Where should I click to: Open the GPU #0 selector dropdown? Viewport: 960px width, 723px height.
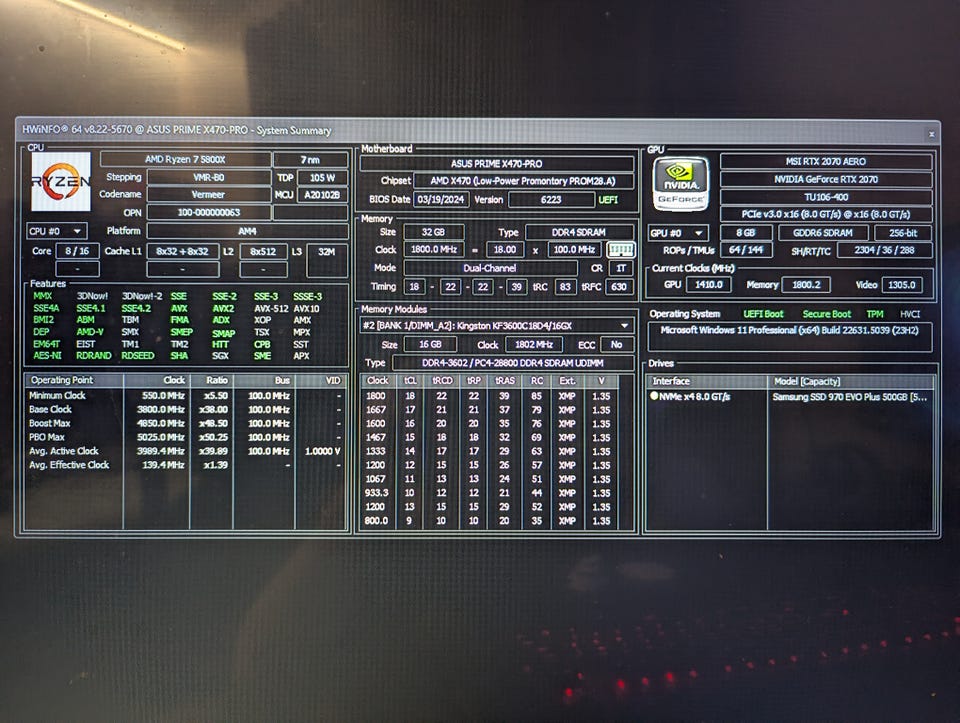tap(678, 233)
